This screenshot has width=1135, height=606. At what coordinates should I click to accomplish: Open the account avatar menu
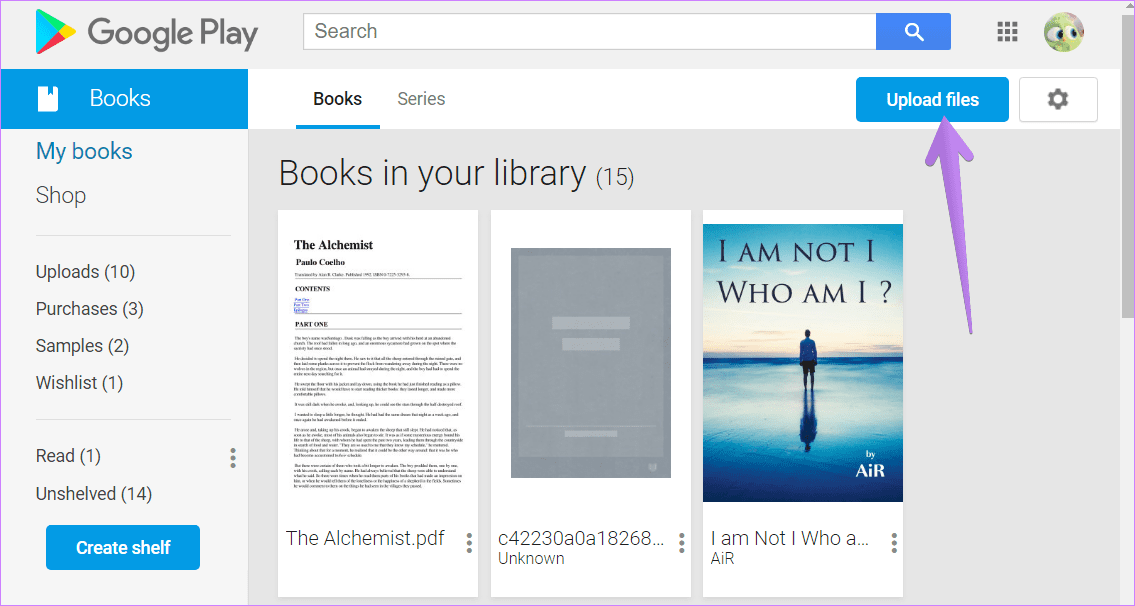(1063, 32)
